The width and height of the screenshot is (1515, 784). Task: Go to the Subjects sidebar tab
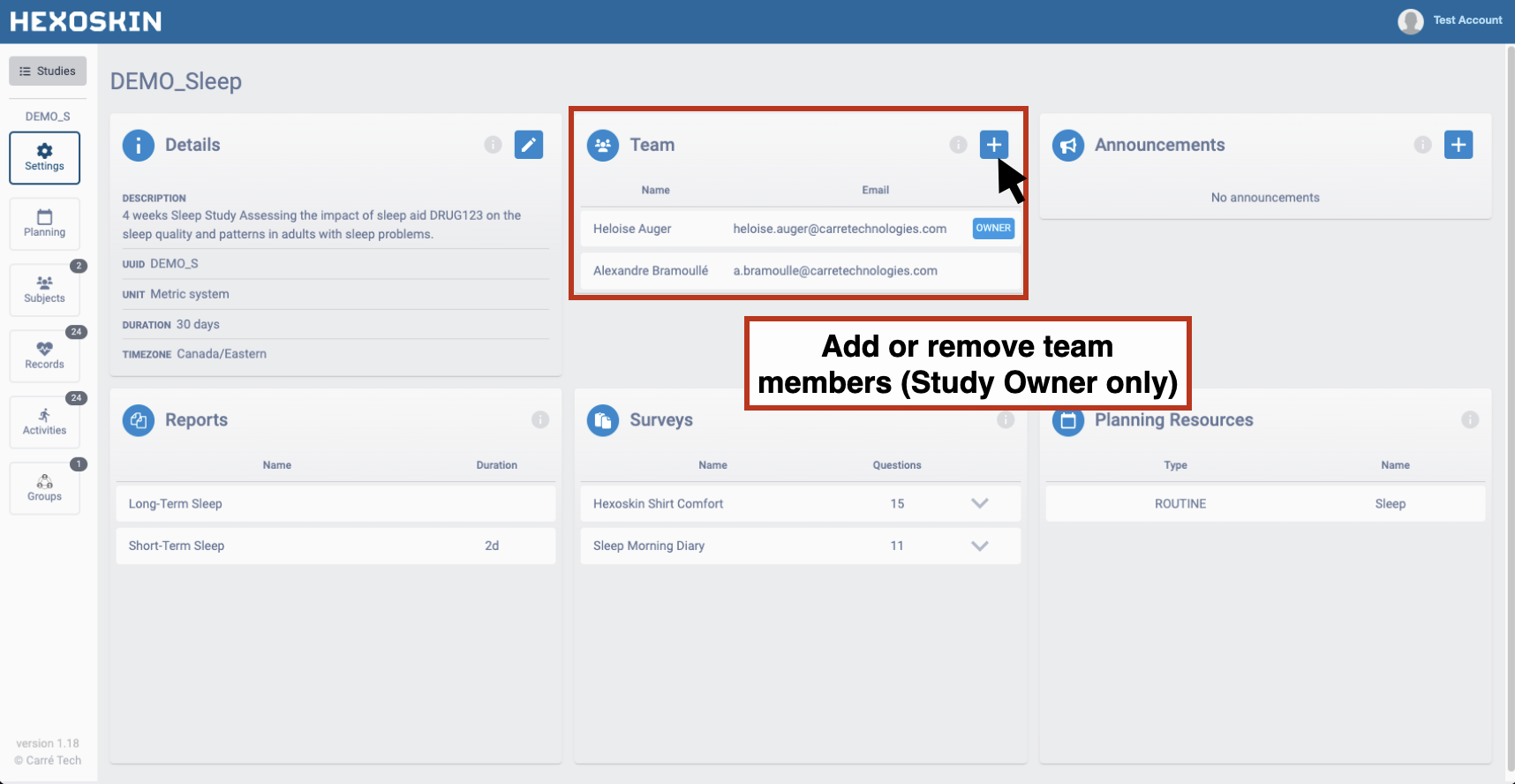45,290
